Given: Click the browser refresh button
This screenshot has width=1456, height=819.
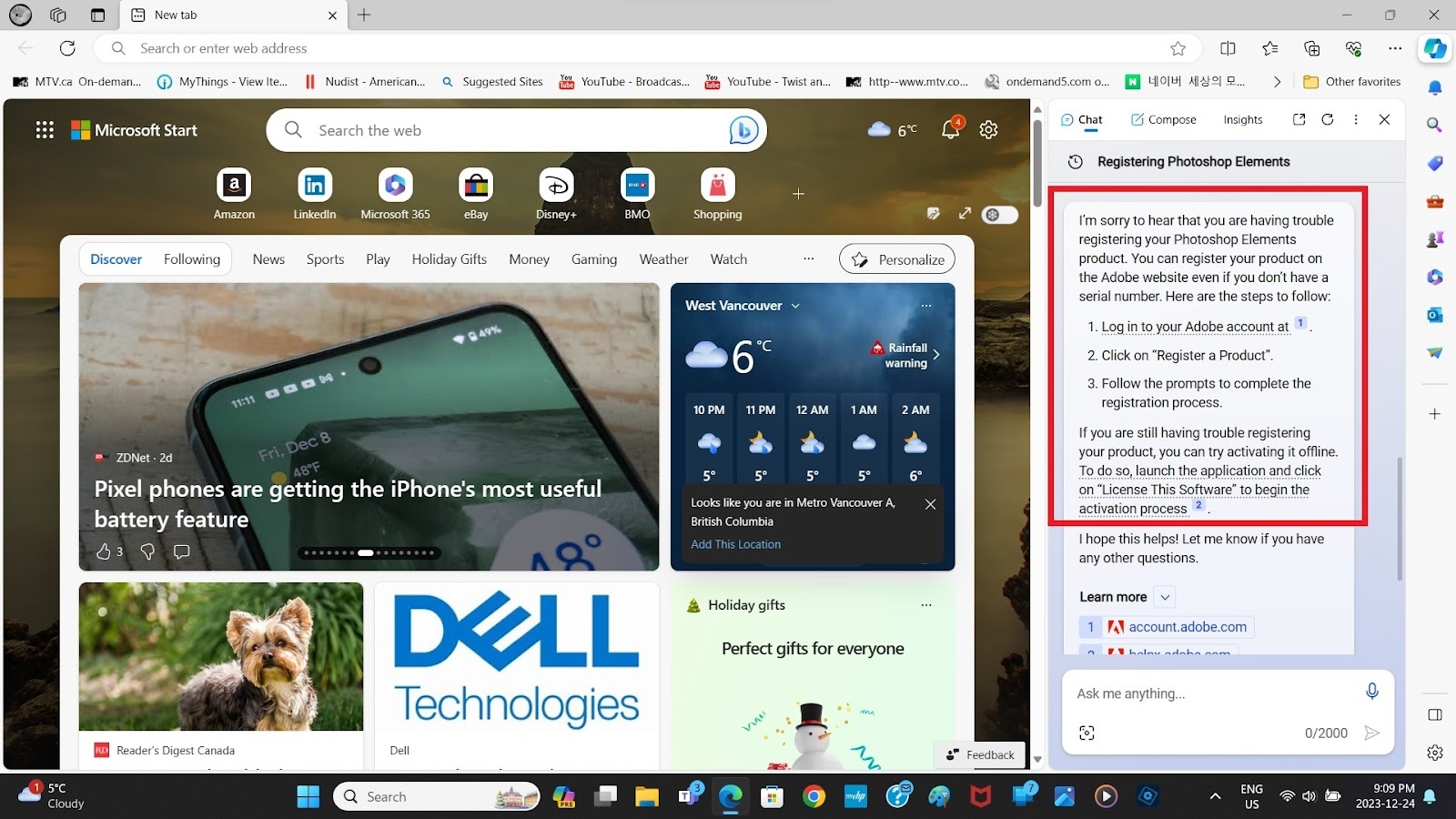Looking at the screenshot, I should [67, 48].
